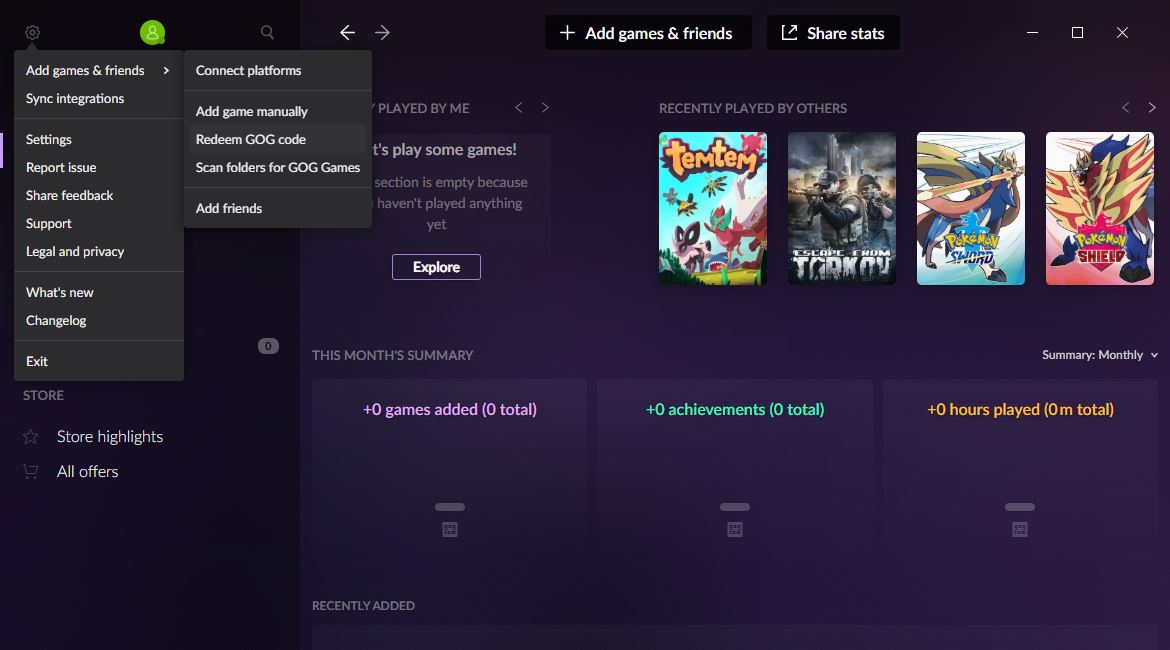Screen dimensions: 1170x650
Task: Open Support from the menu
Action: [x=98, y=223]
